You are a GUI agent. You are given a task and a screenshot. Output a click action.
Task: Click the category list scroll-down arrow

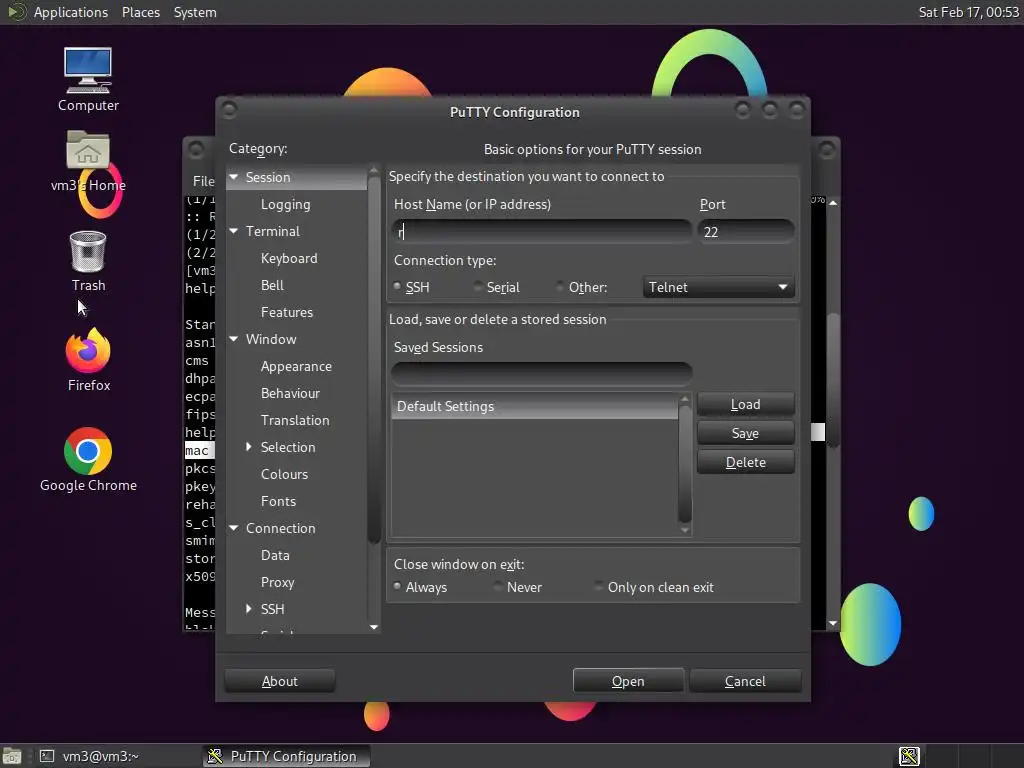[x=374, y=627]
